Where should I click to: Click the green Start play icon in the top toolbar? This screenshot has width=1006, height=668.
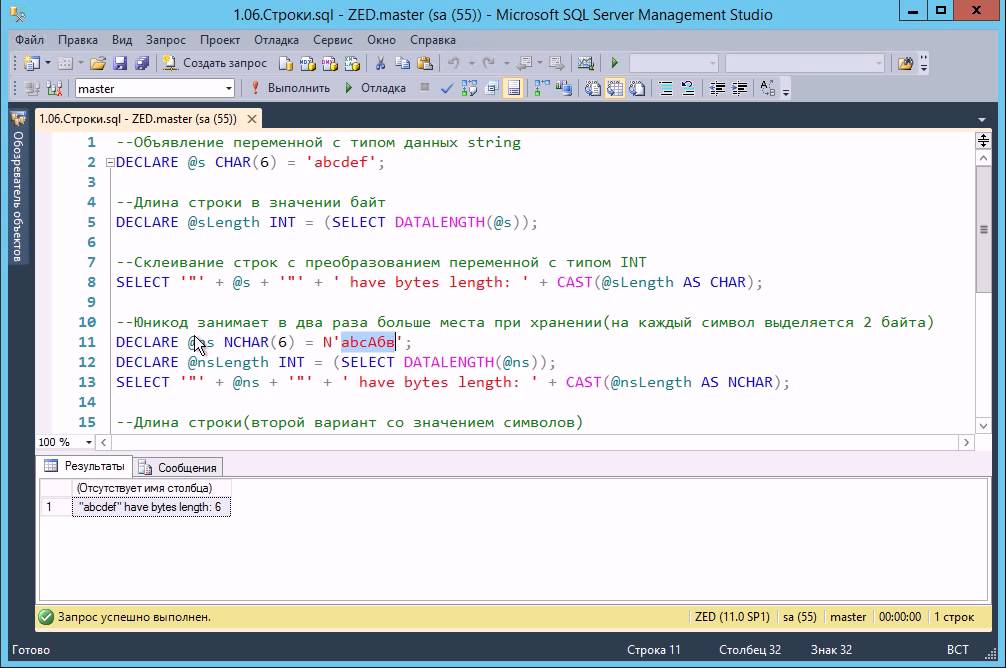[615, 63]
